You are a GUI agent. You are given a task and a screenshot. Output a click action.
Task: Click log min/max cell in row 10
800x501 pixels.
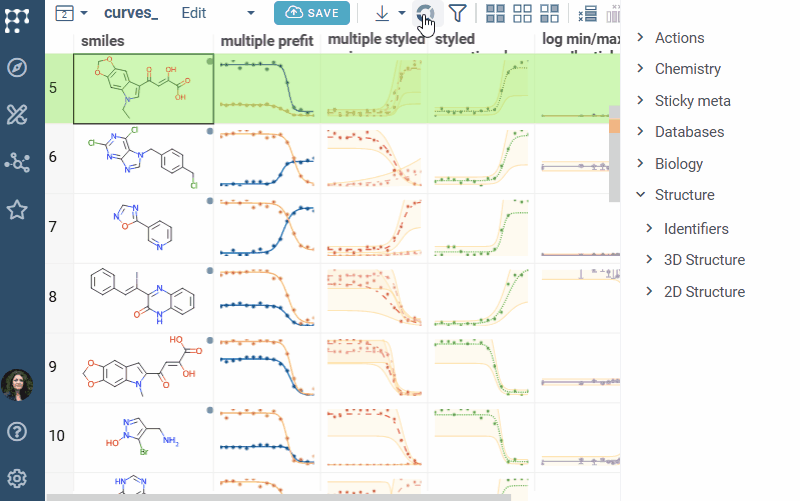578,437
